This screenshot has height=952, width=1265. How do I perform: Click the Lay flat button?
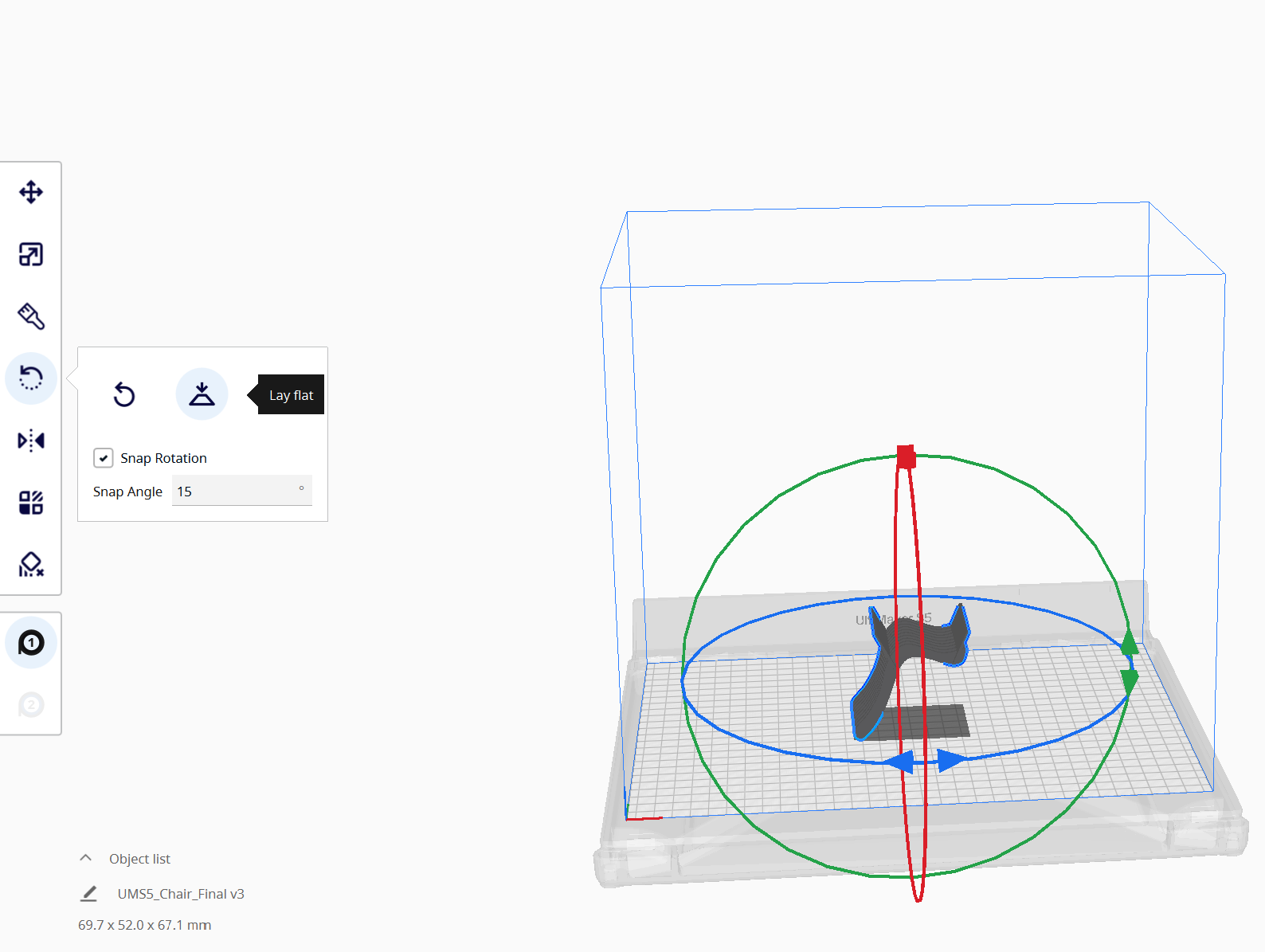(x=202, y=394)
